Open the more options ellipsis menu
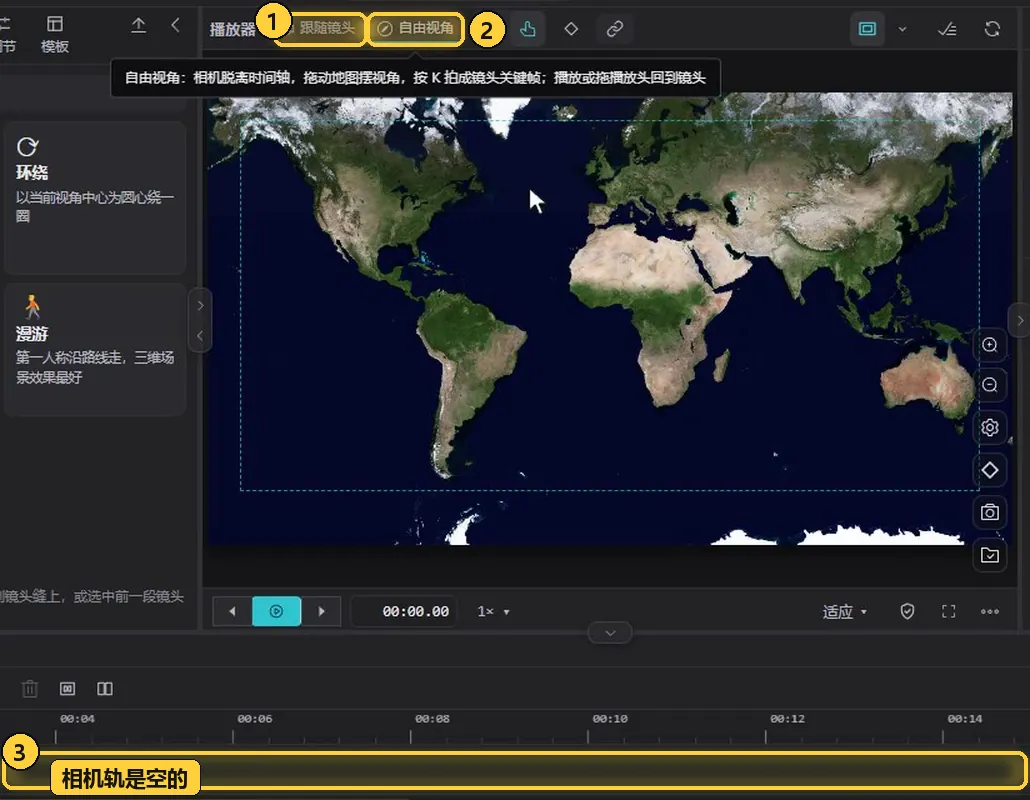 [x=989, y=611]
